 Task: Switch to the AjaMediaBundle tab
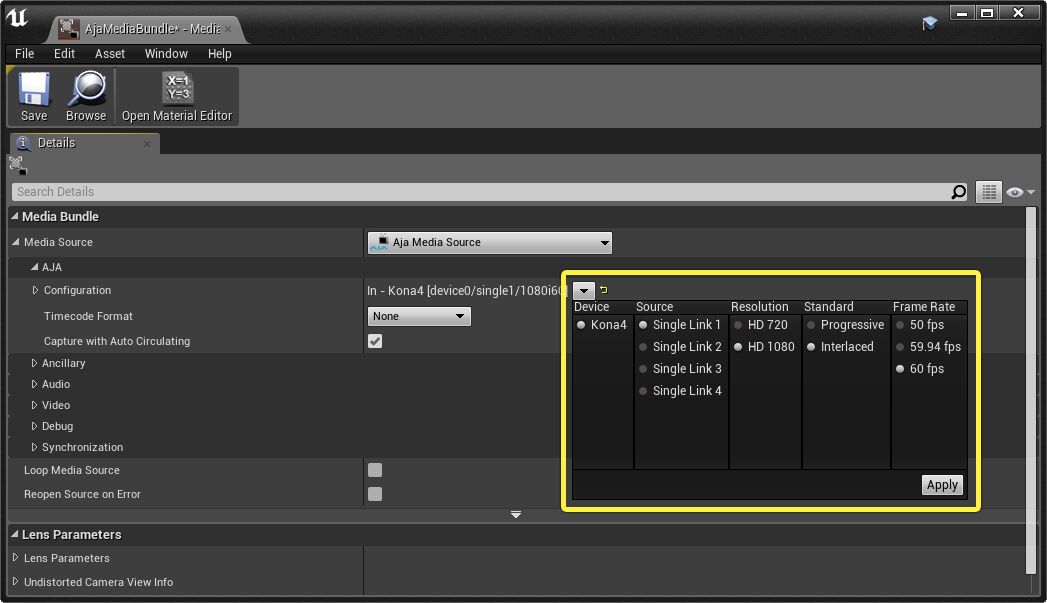pyautogui.click(x=140, y=30)
